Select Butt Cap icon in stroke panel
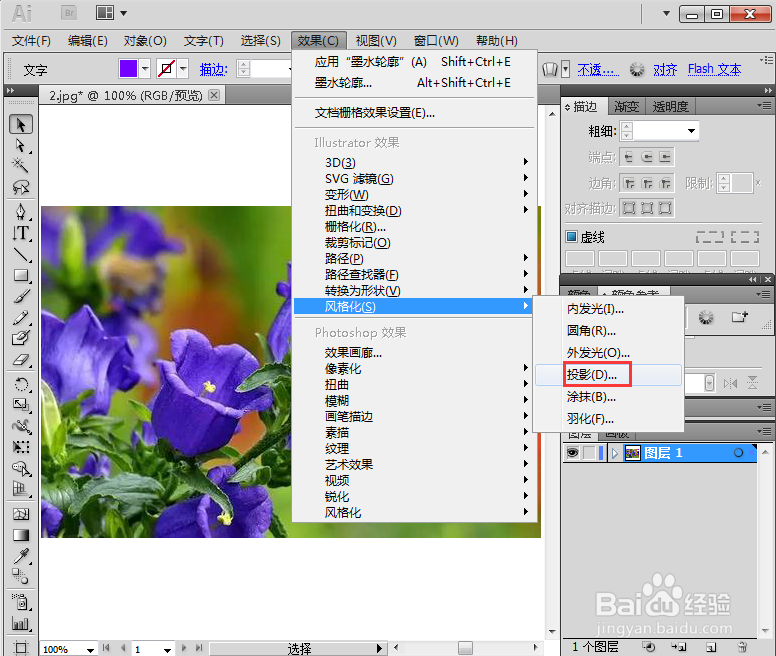This screenshot has height=656, width=776. [x=629, y=157]
